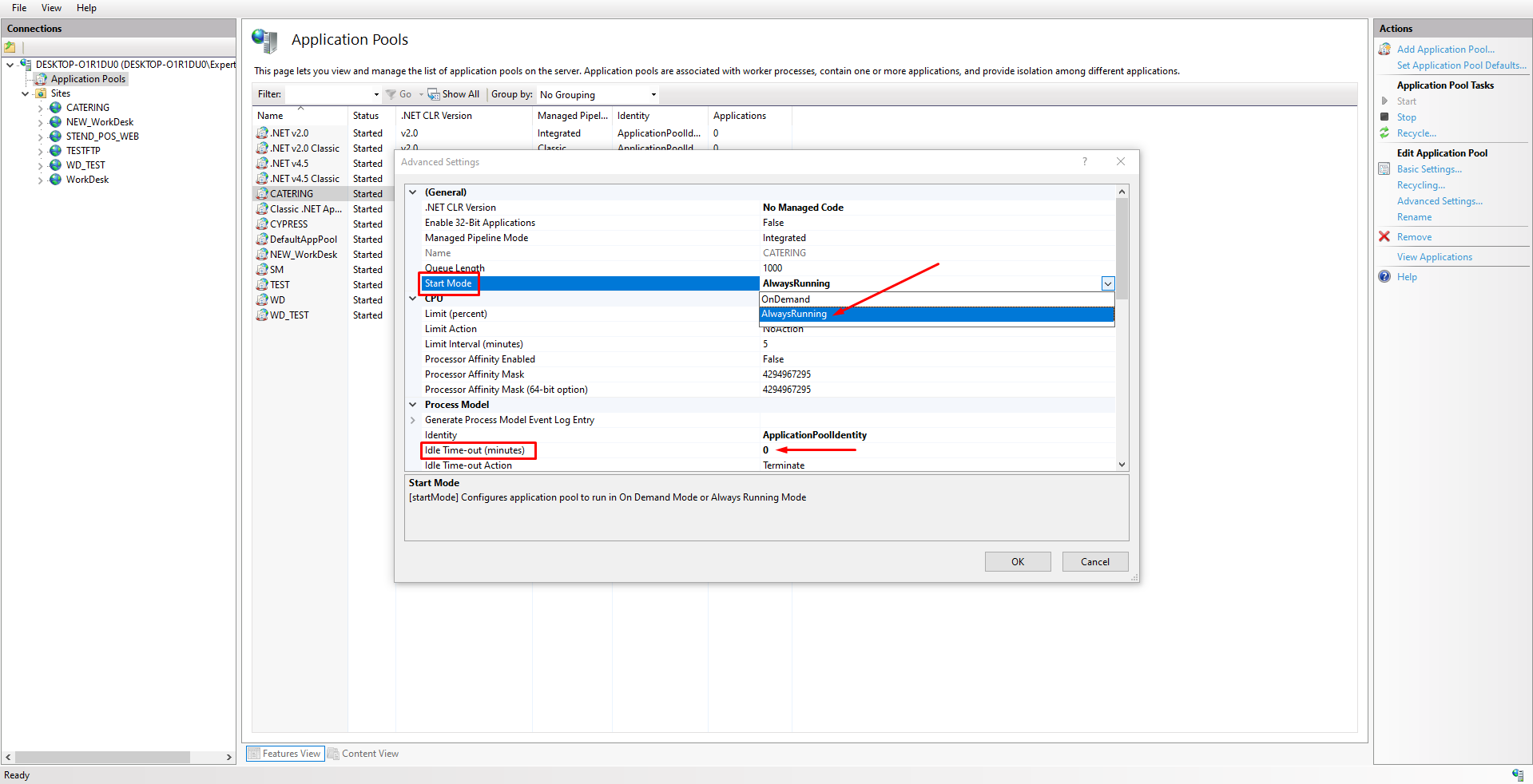1533x784 pixels.
Task: Click the dialog's question mark help button
Action: click(x=1084, y=162)
